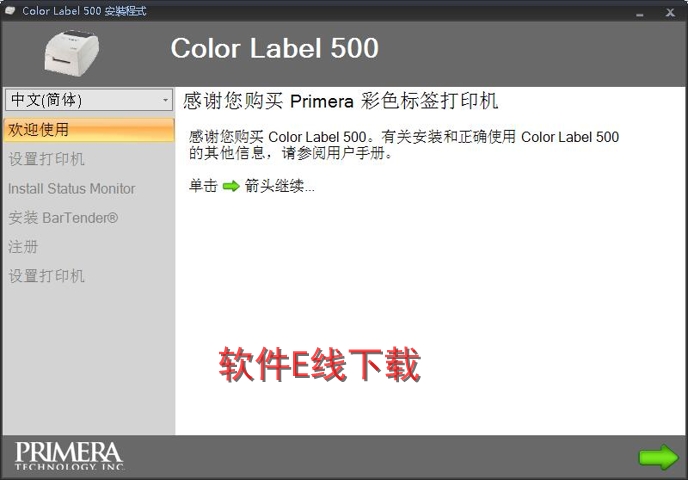Screen dimensions: 688x480
Task: Click the Color Label 500 header title
Action: (274, 48)
